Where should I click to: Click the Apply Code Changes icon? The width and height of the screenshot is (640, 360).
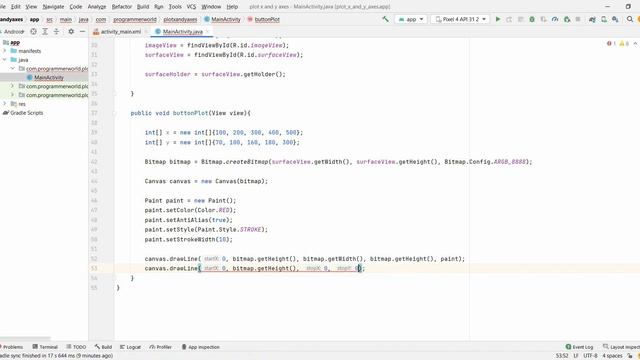pos(520,19)
